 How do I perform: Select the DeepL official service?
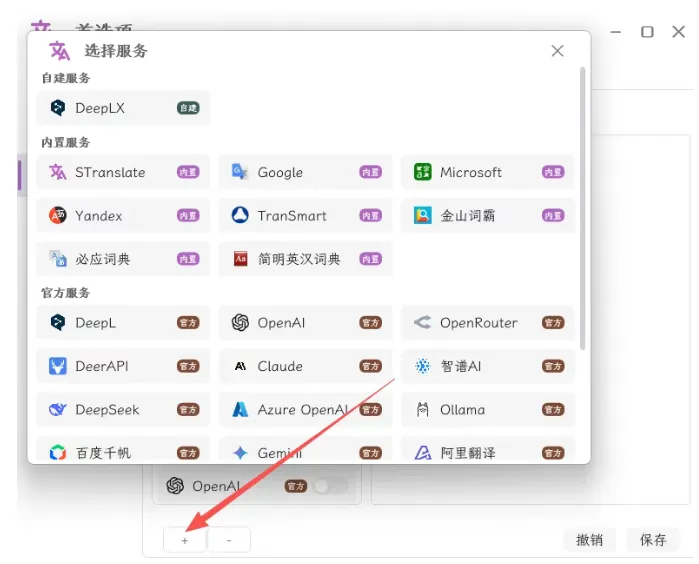[x=123, y=323]
